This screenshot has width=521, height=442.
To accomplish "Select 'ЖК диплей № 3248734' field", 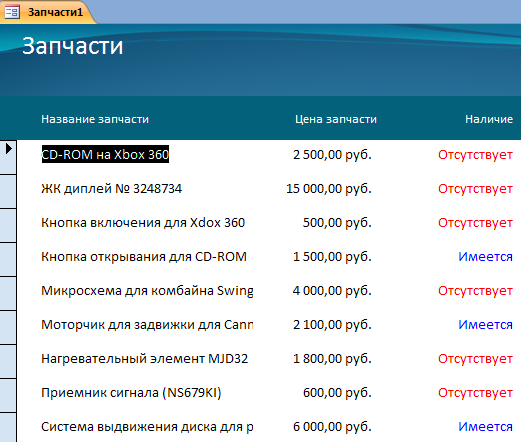I will click(111, 189).
